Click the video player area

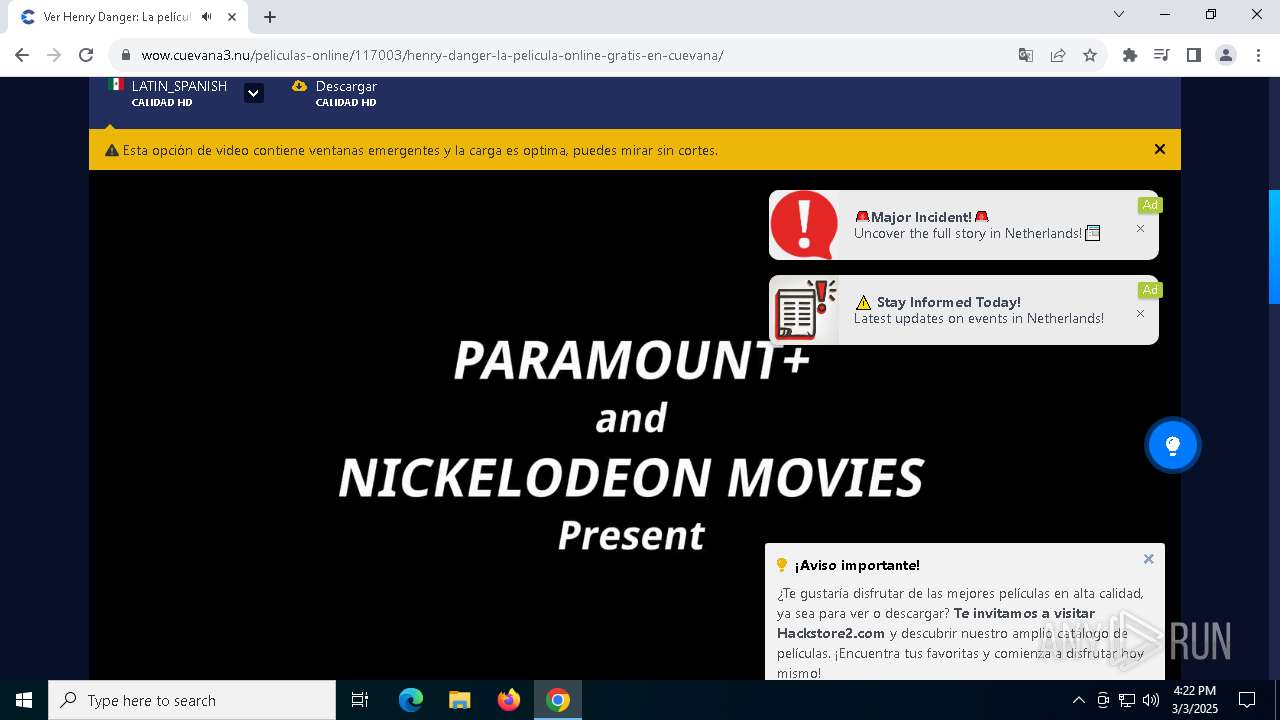(x=634, y=425)
